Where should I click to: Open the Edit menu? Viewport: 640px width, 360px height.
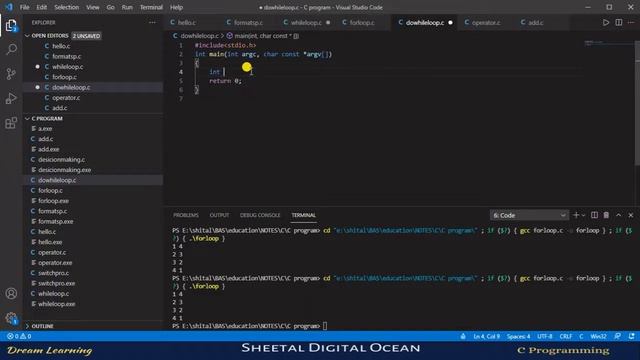click(x=42, y=7)
